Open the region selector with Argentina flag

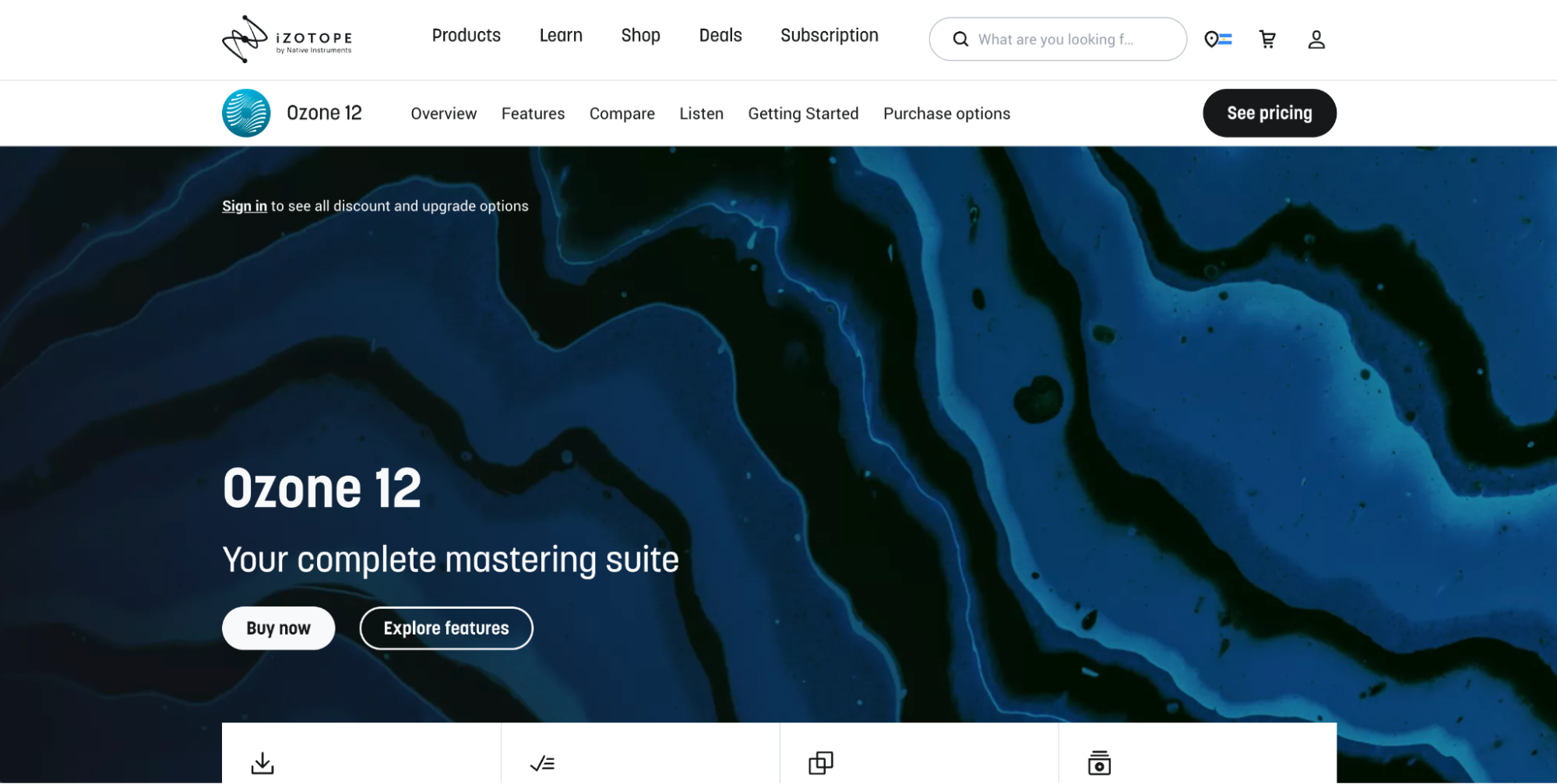coord(1218,39)
